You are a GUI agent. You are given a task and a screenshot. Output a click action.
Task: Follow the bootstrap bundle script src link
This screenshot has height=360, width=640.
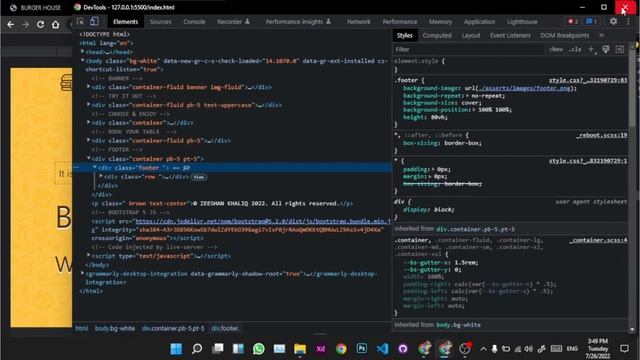click(x=262, y=221)
